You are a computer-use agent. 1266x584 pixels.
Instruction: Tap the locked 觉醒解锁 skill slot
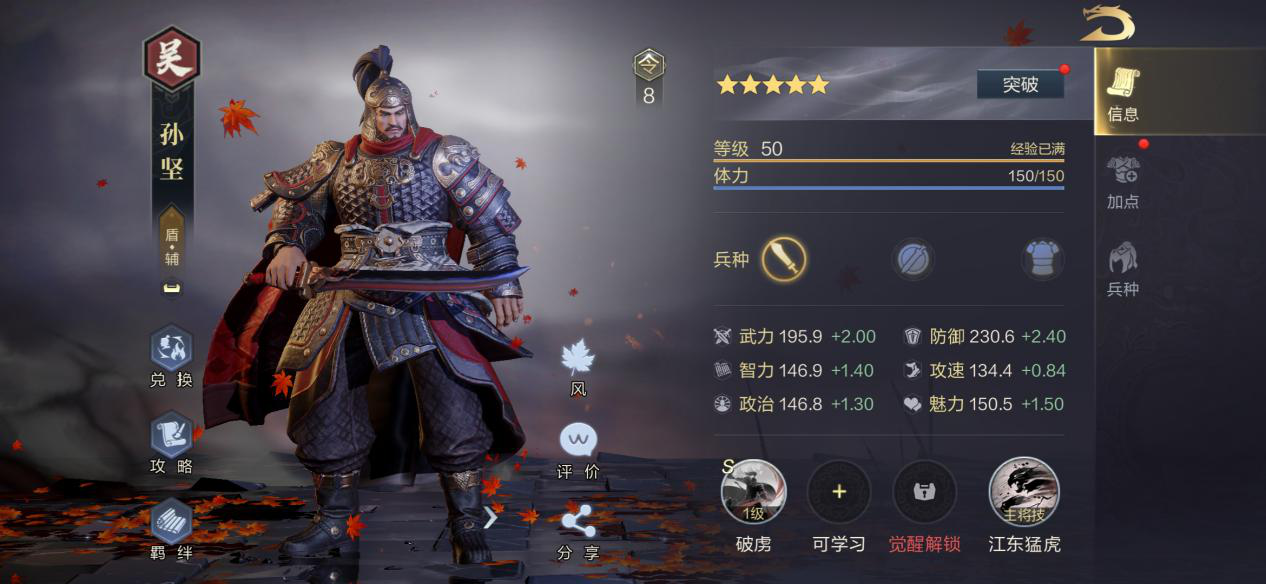click(x=924, y=492)
